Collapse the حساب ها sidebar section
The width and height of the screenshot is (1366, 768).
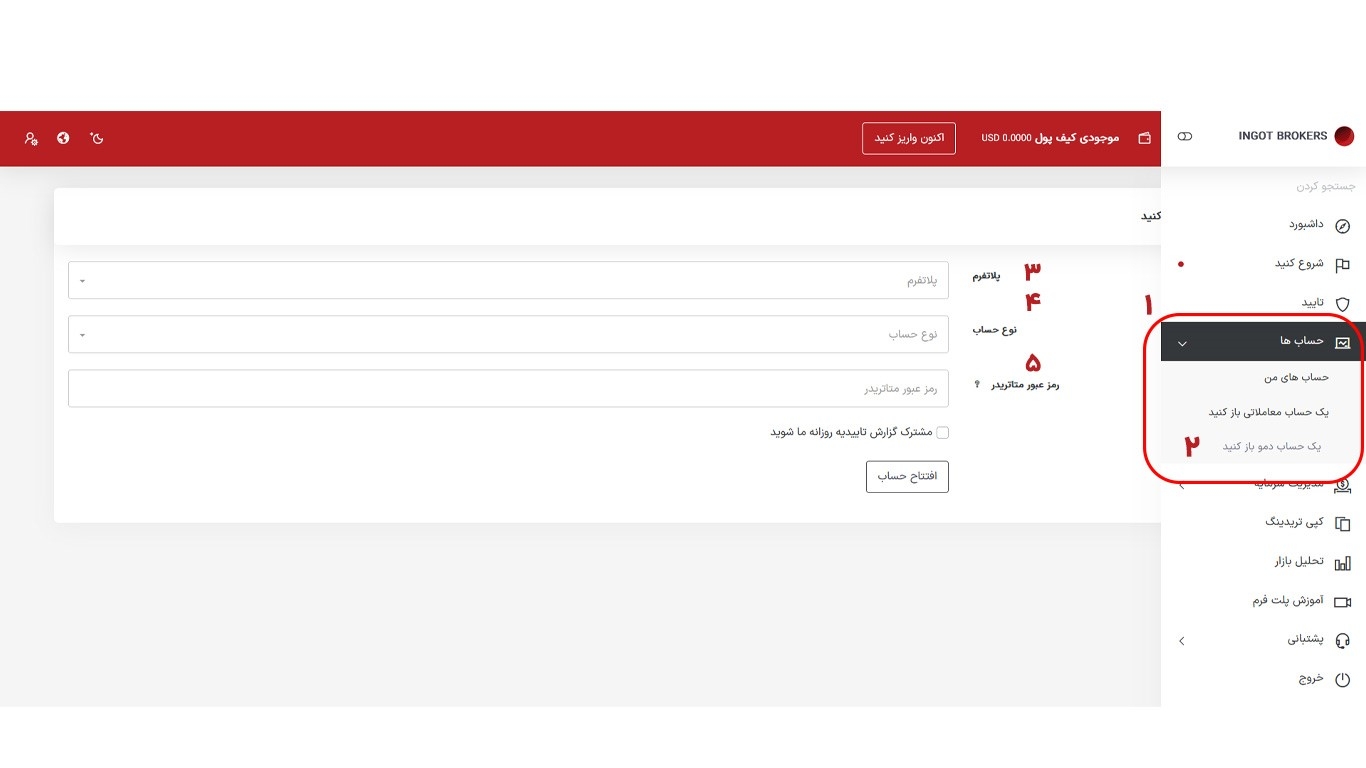click(1182, 342)
